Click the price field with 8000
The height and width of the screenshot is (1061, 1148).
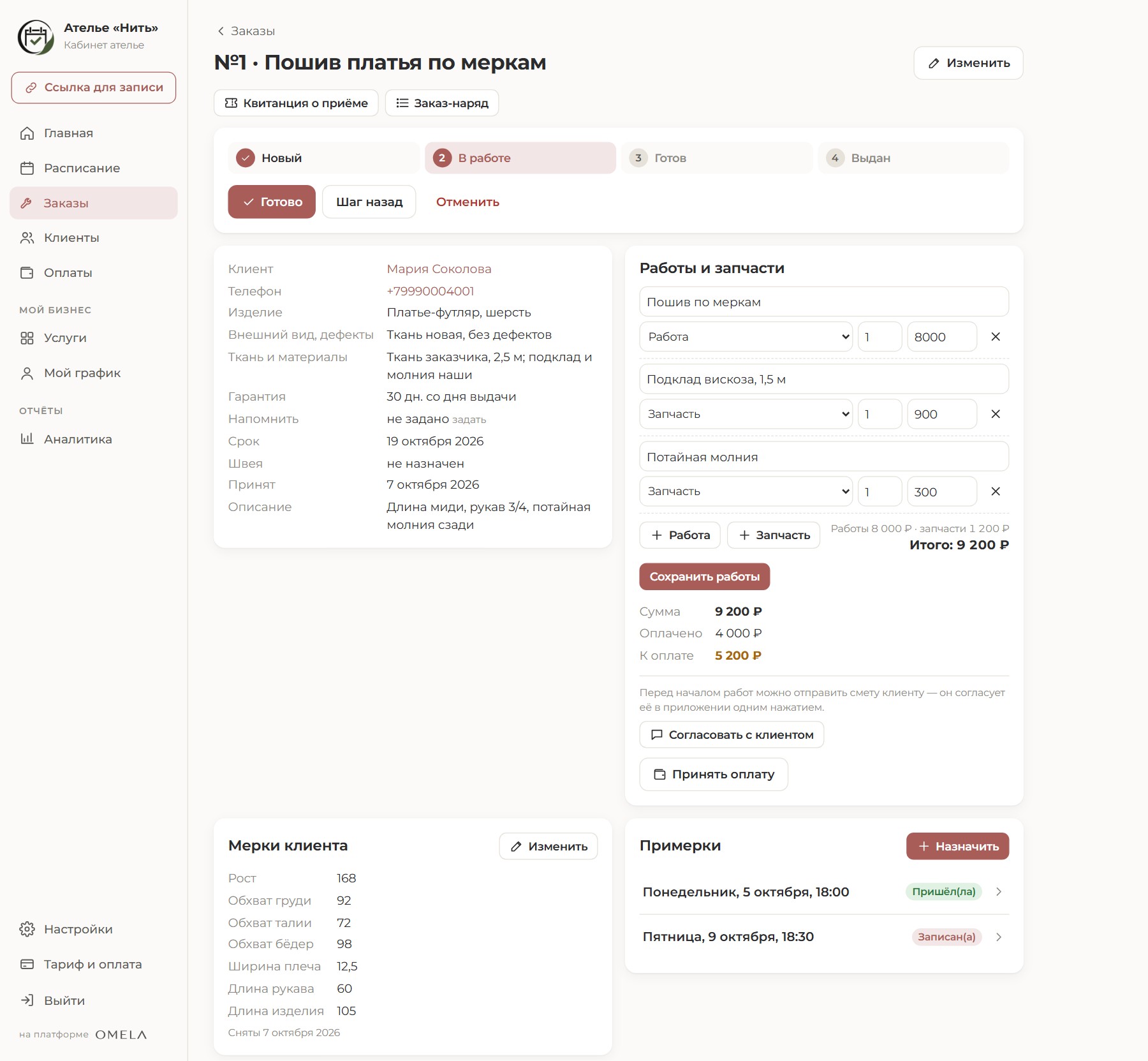click(x=942, y=337)
